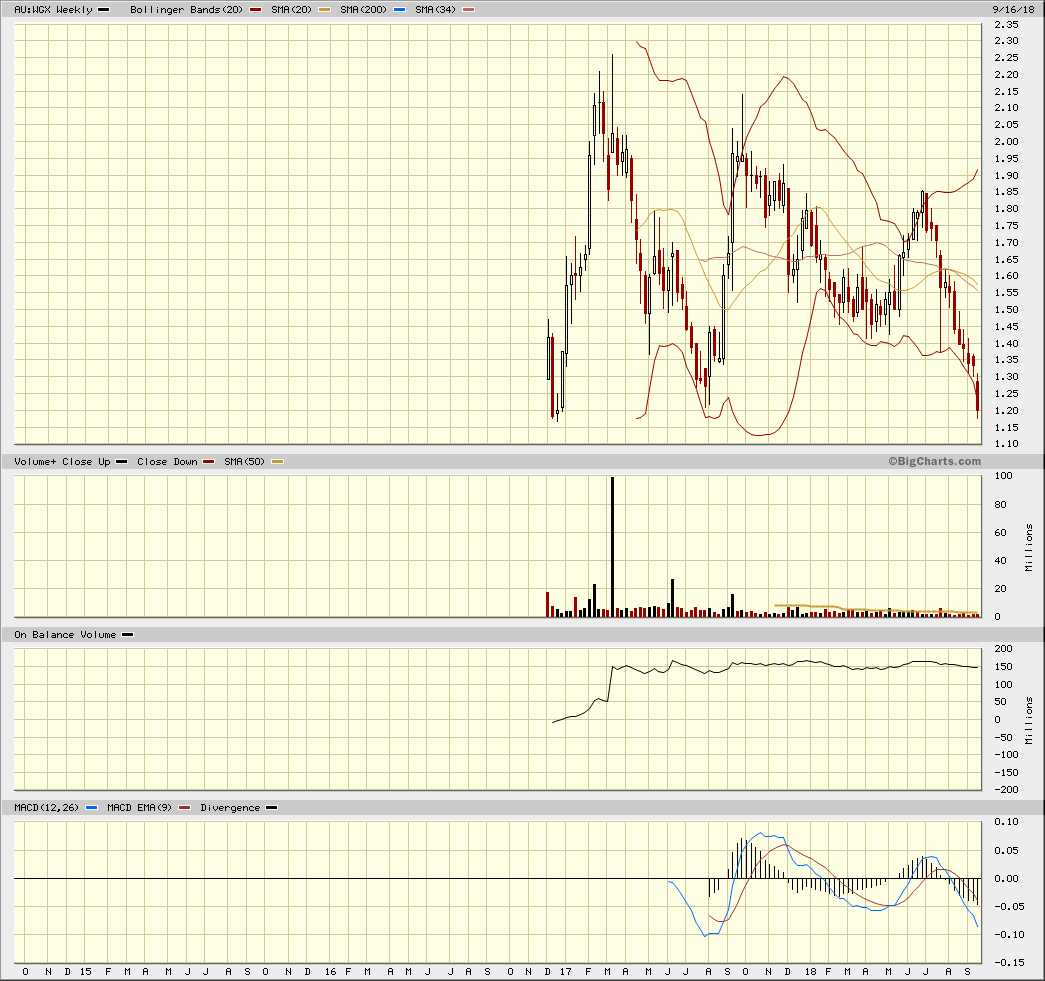Select the SMA(50) volume legend label

point(244,462)
